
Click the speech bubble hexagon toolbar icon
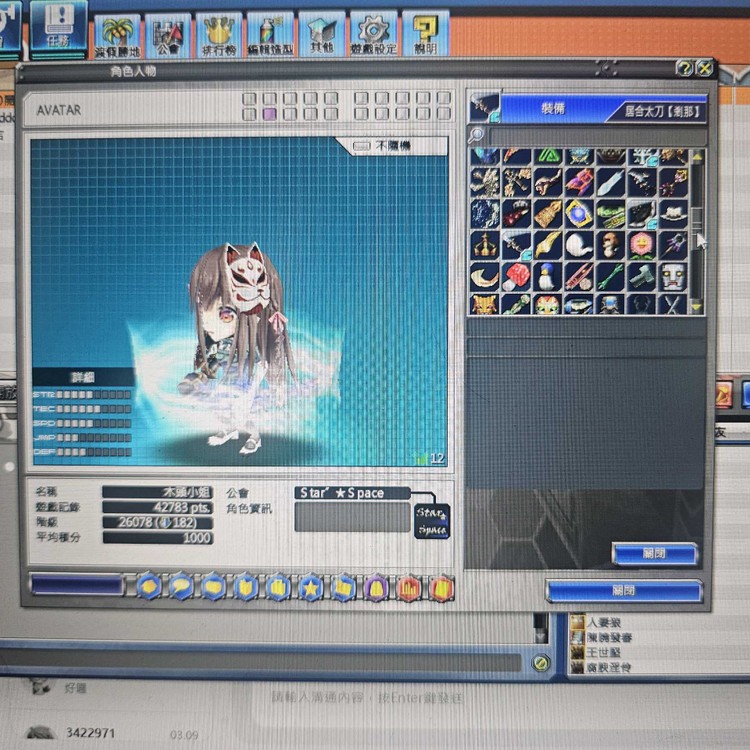pos(181,586)
